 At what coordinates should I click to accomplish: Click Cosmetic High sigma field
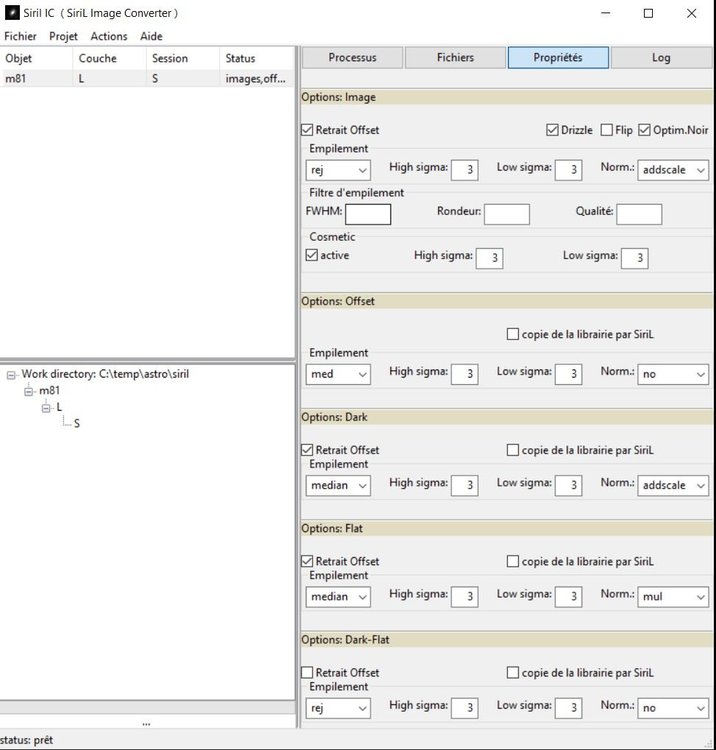click(x=489, y=258)
